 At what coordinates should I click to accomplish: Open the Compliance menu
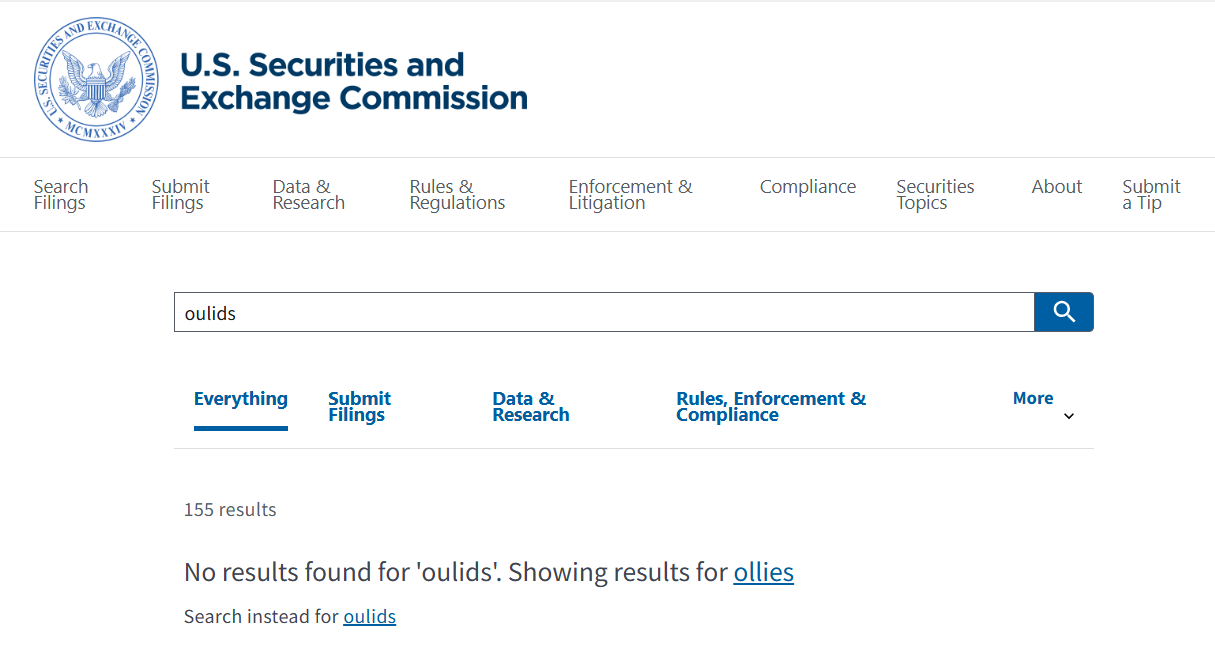tap(808, 187)
